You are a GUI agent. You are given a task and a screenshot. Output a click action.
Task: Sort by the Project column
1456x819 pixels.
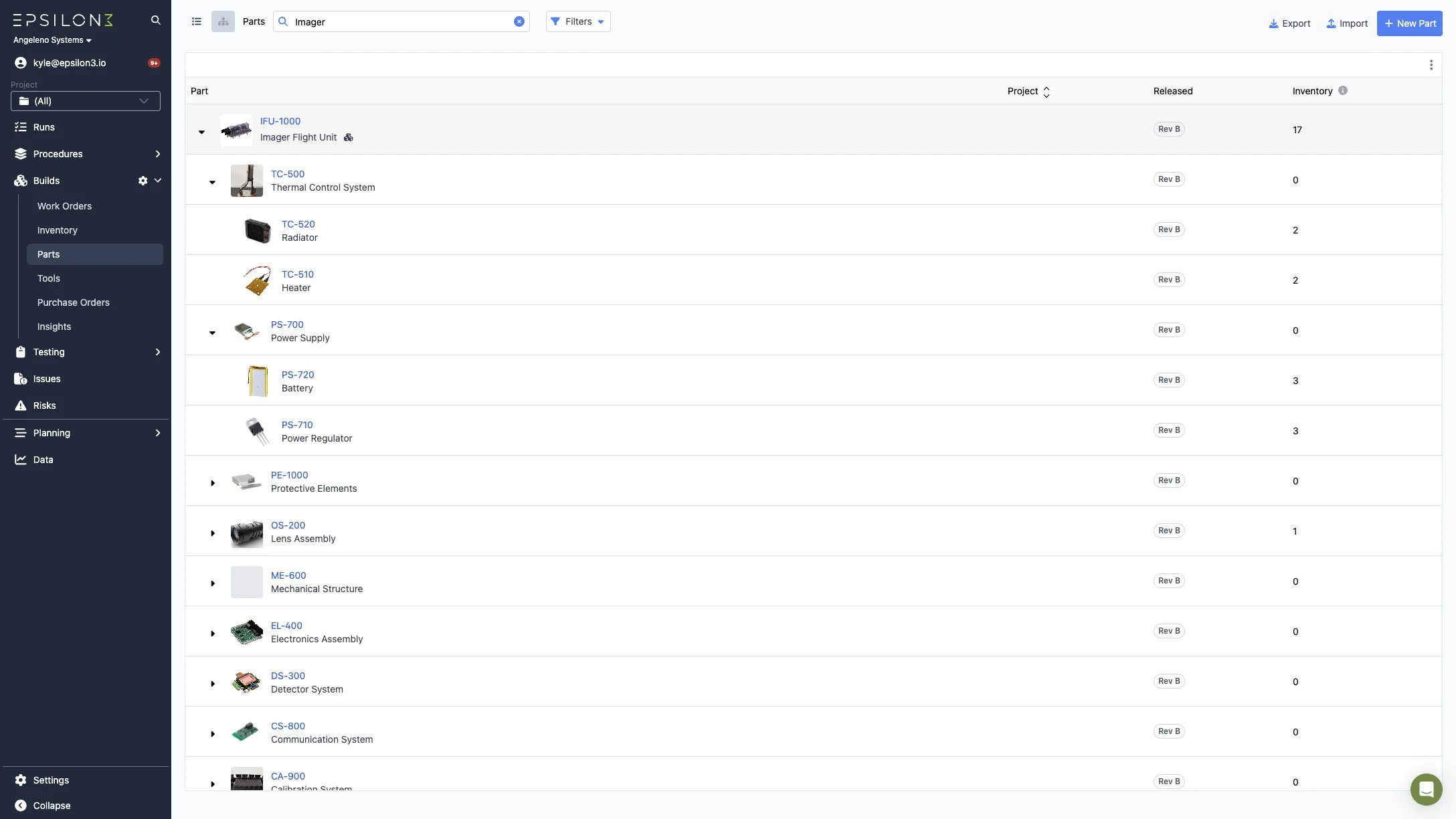(1046, 92)
